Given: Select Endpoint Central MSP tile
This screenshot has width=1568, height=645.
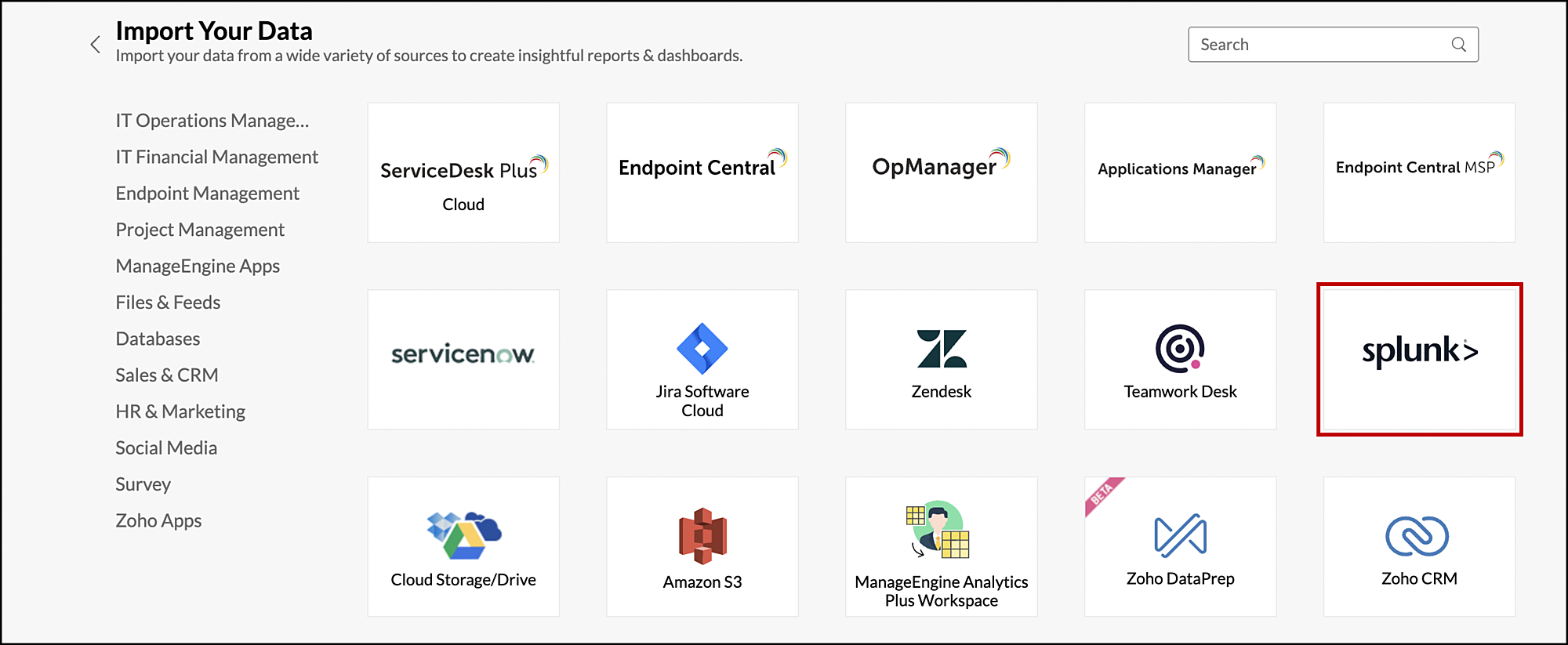Looking at the screenshot, I should point(1419,172).
